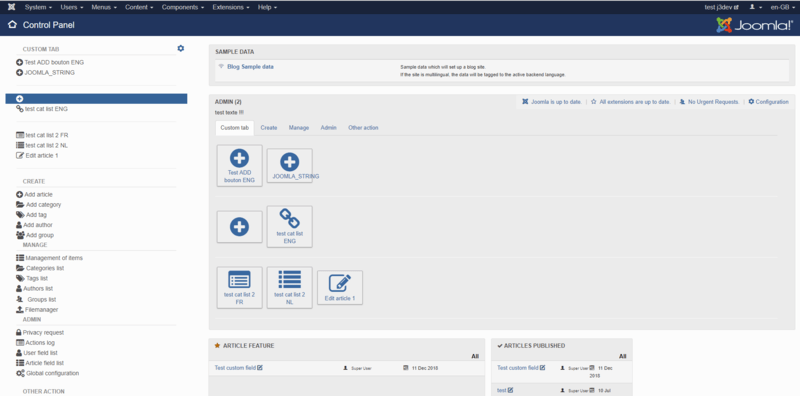Switch to the Other action tab
The width and height of the screenshot is (800, 396).
tap(363, 128)
